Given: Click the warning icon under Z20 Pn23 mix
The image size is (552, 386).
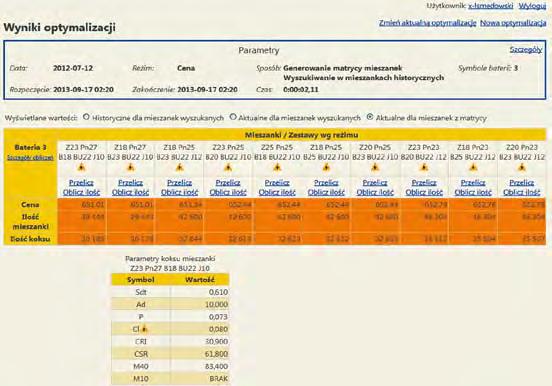Looking at the screenshot, I should click(x=522, y=167).
